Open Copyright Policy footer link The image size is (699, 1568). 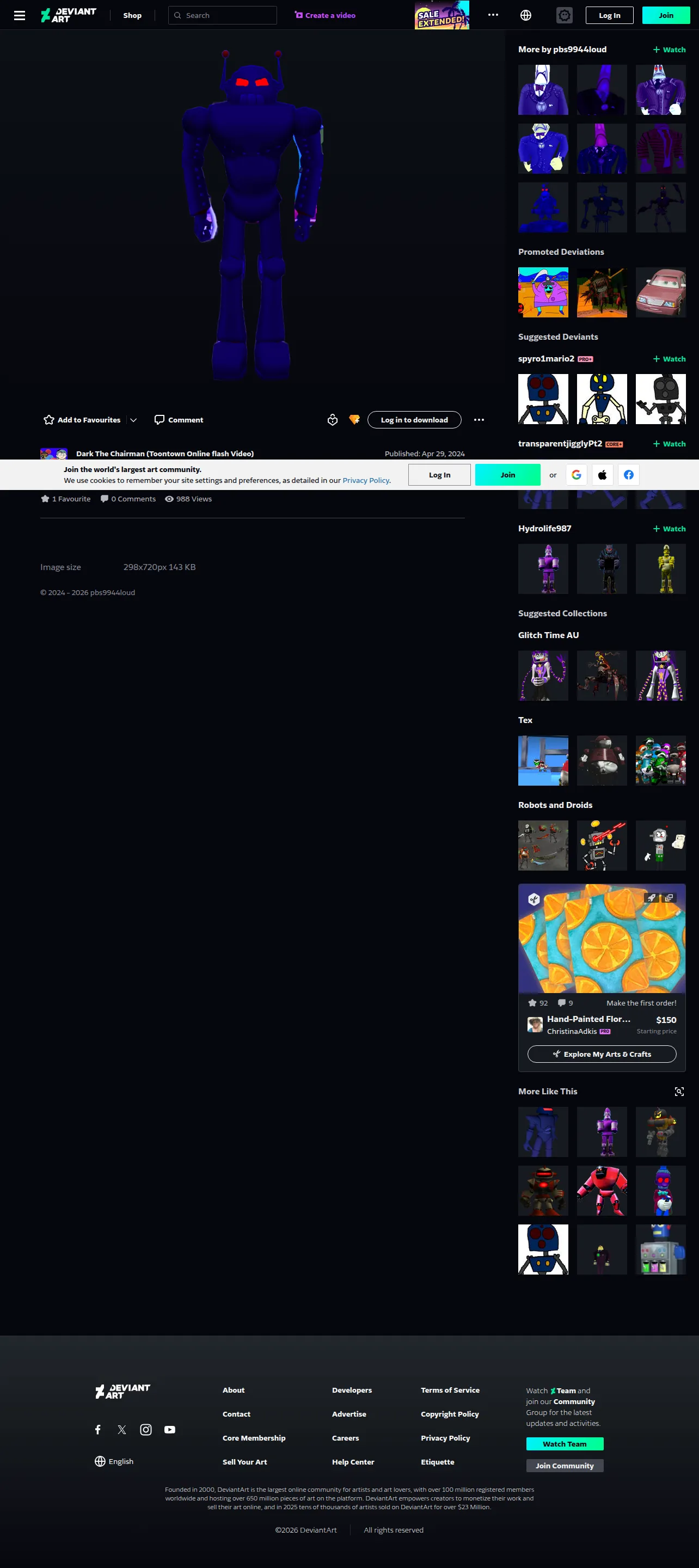450,1414
